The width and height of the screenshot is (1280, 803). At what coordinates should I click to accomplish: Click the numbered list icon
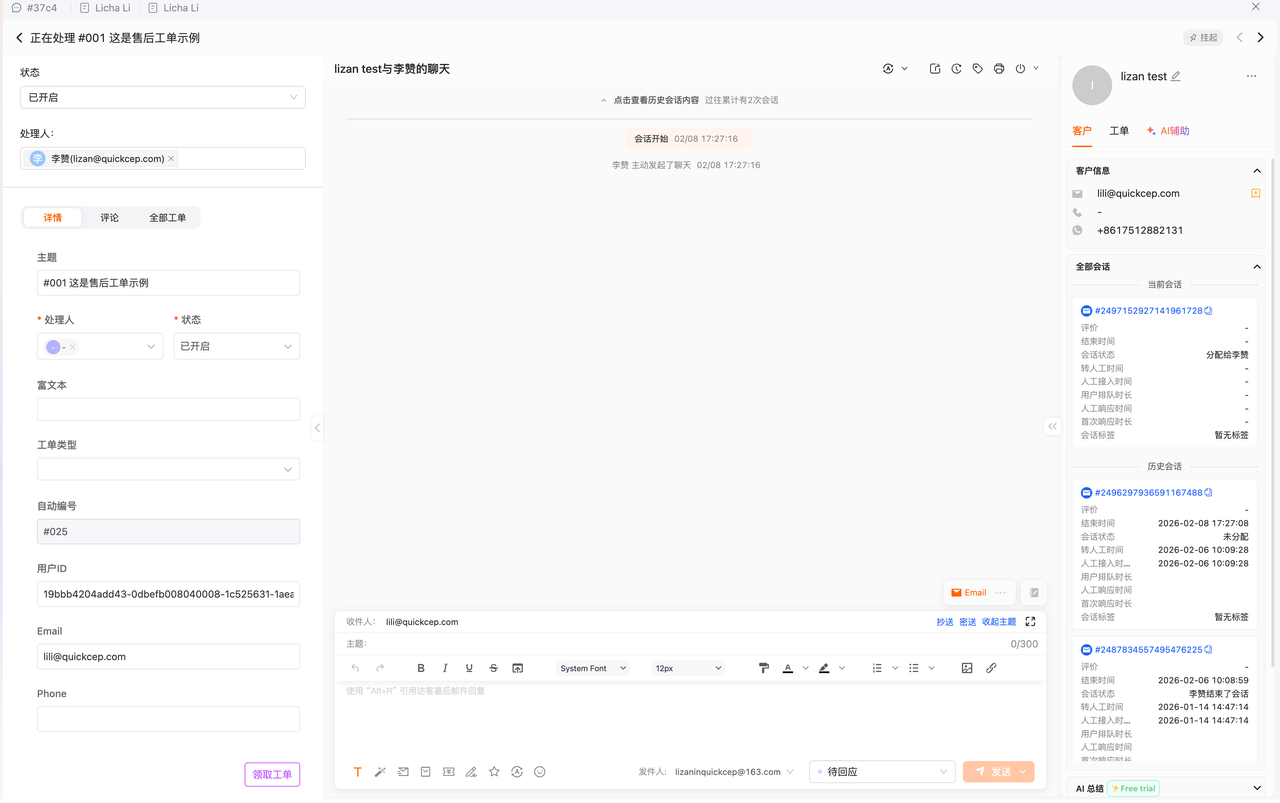pyautogui.click(x=877, y=668)
